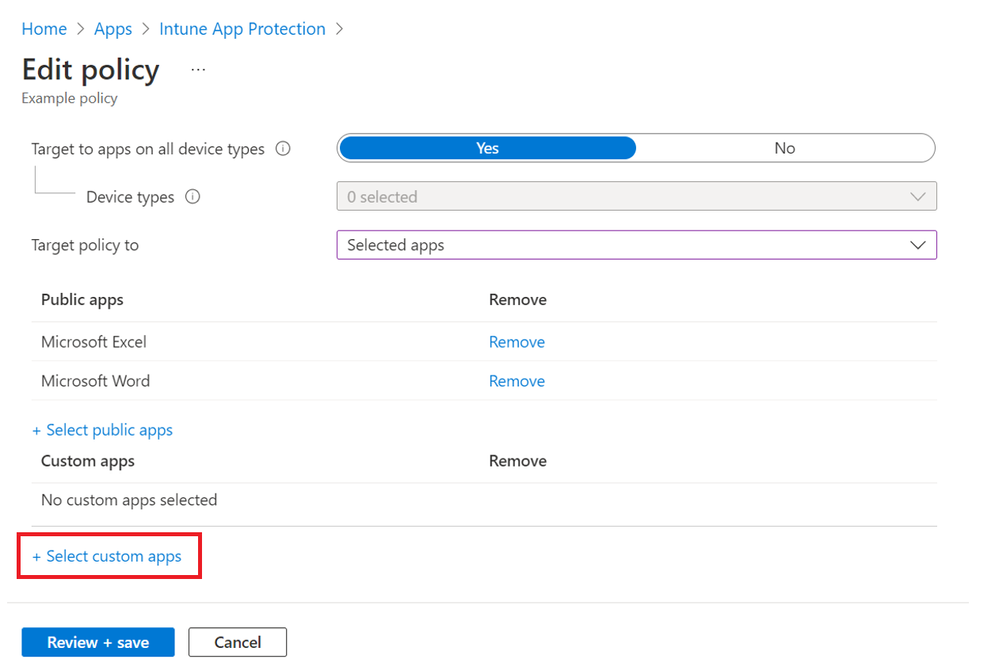Go to Home breadcrumb
Viewport: 999px width, 670px height.
coord(44,29)
